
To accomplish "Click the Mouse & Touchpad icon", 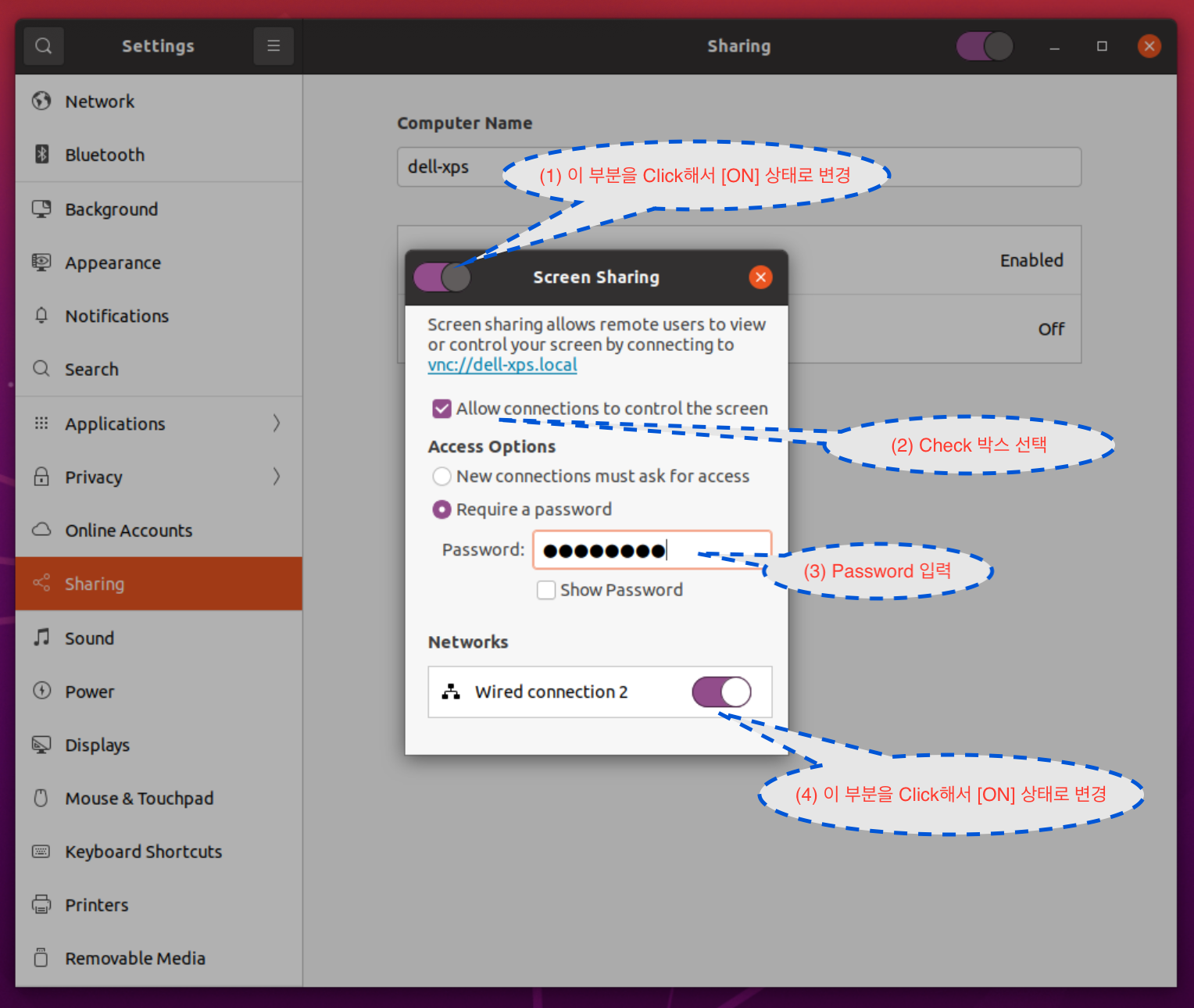I will click(41, 798).
